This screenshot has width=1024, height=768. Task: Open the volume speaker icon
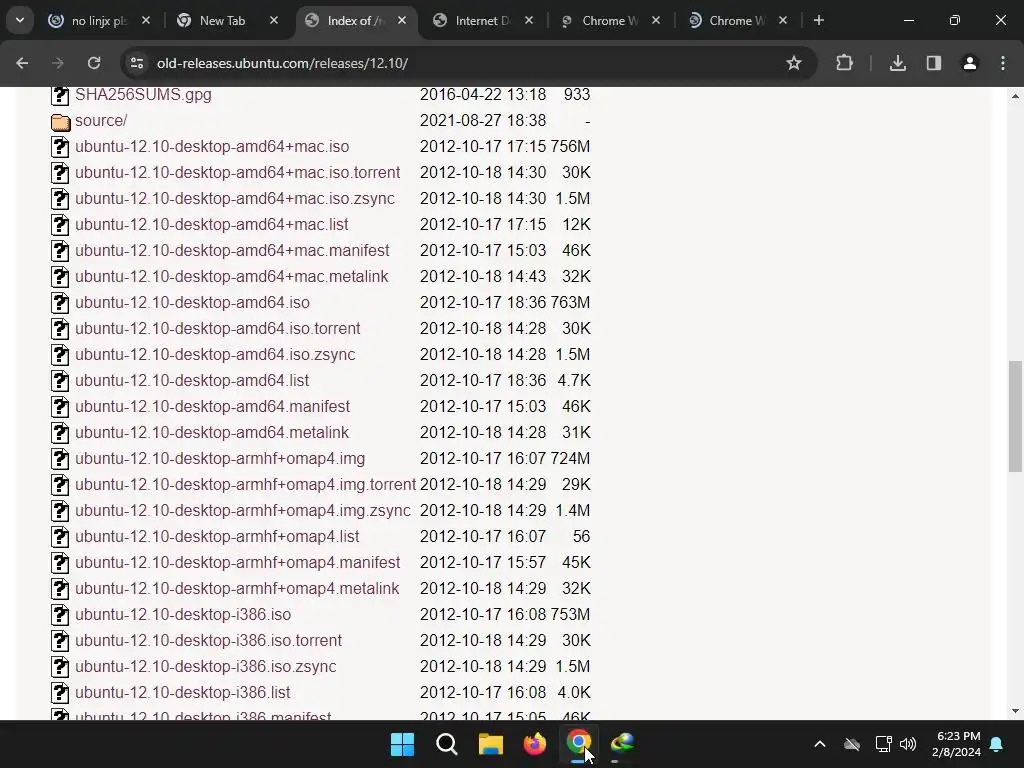click(908, 744)
